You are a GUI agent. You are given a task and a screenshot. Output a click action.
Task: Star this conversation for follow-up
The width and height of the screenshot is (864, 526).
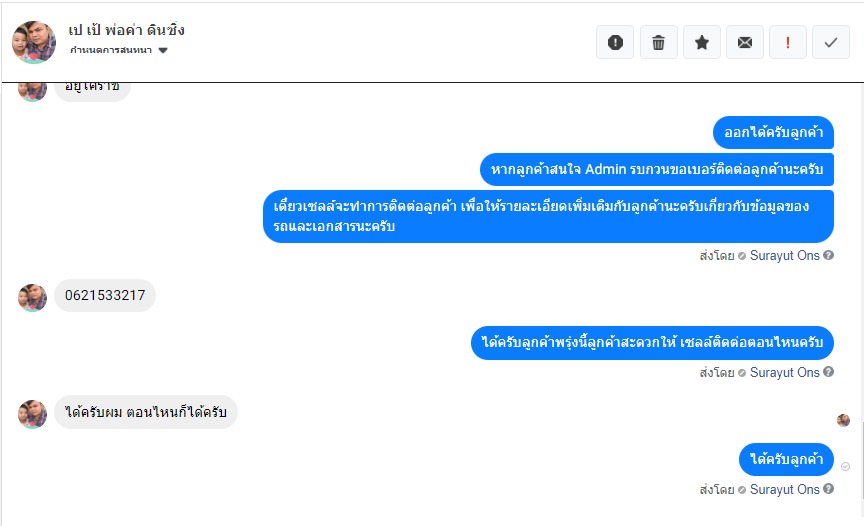[702, 42]
